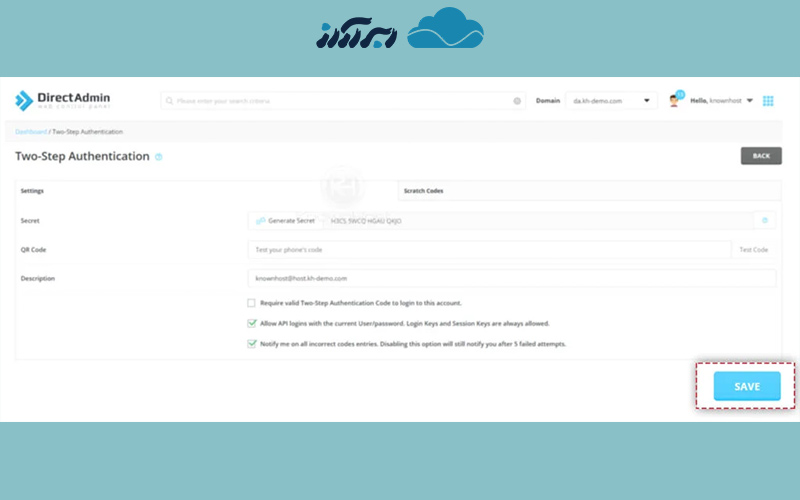The image size is (800, 500).
Task: Toggle Notify me on incorrect codes checkbox
Action: click(x=252, y=343)
